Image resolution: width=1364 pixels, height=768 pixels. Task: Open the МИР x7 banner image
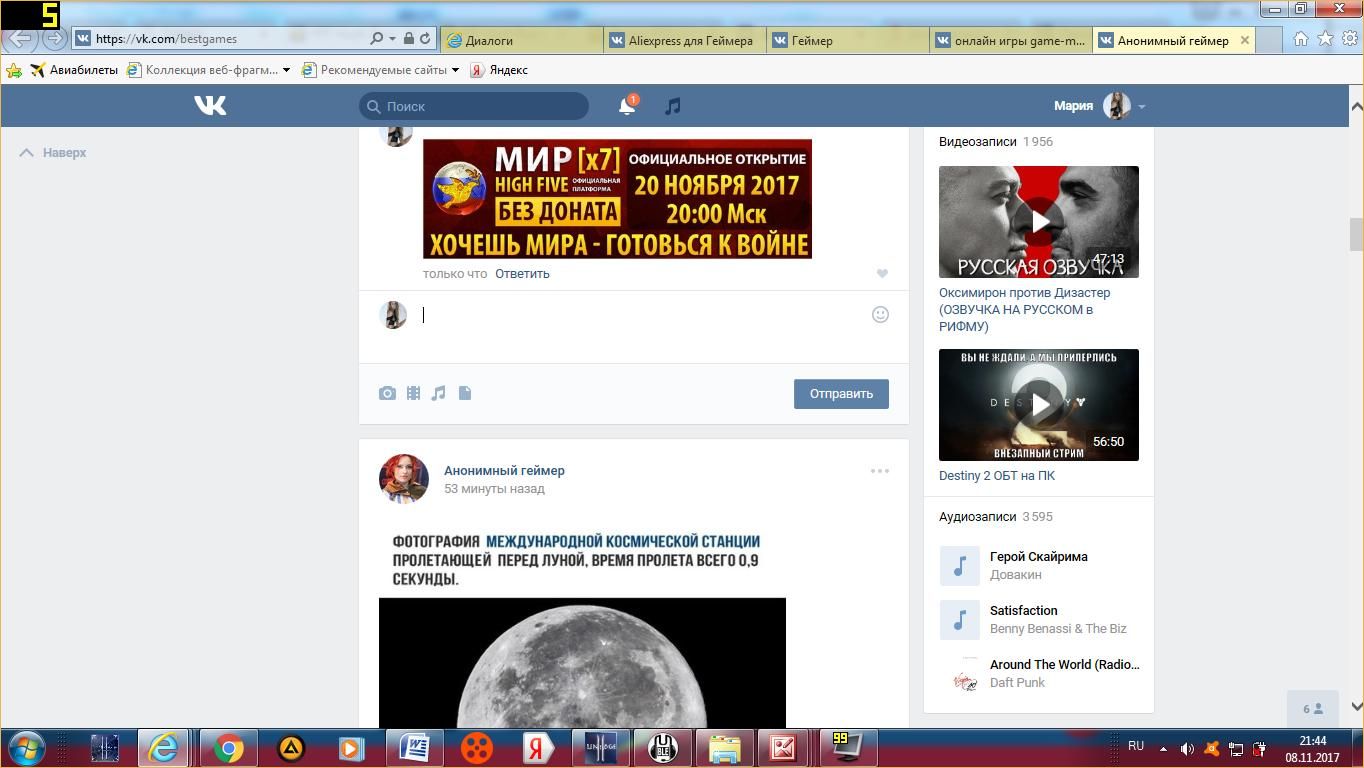(617, 199)
